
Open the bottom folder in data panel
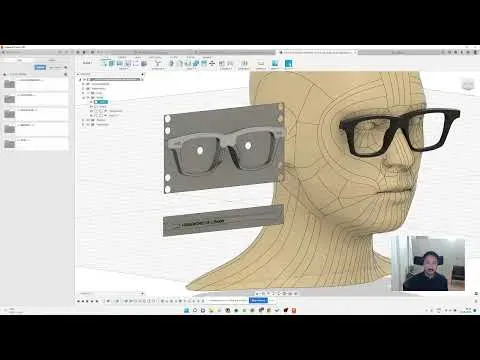point(36,144)
